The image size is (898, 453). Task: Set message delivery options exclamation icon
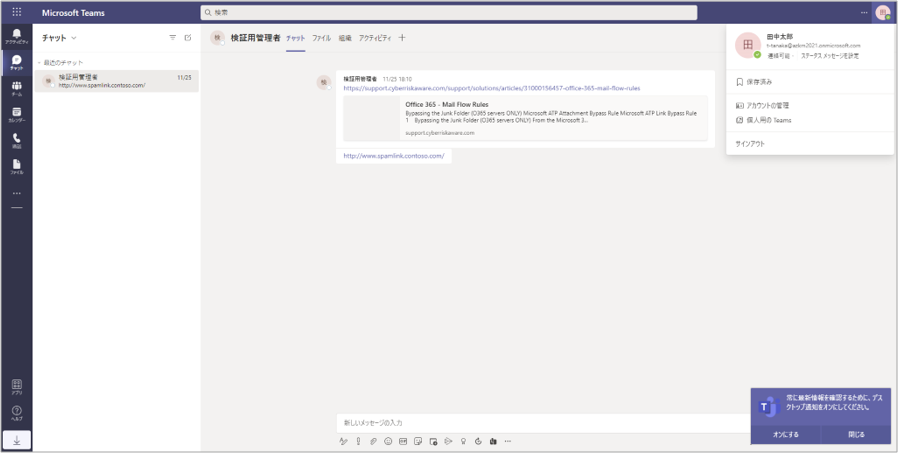click(358, 441)
